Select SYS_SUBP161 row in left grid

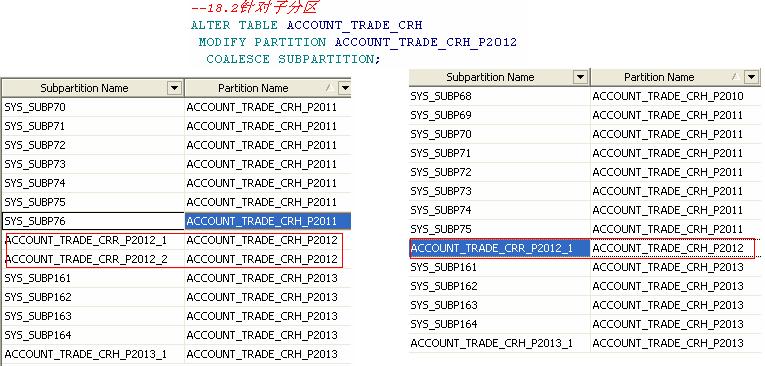176,278
